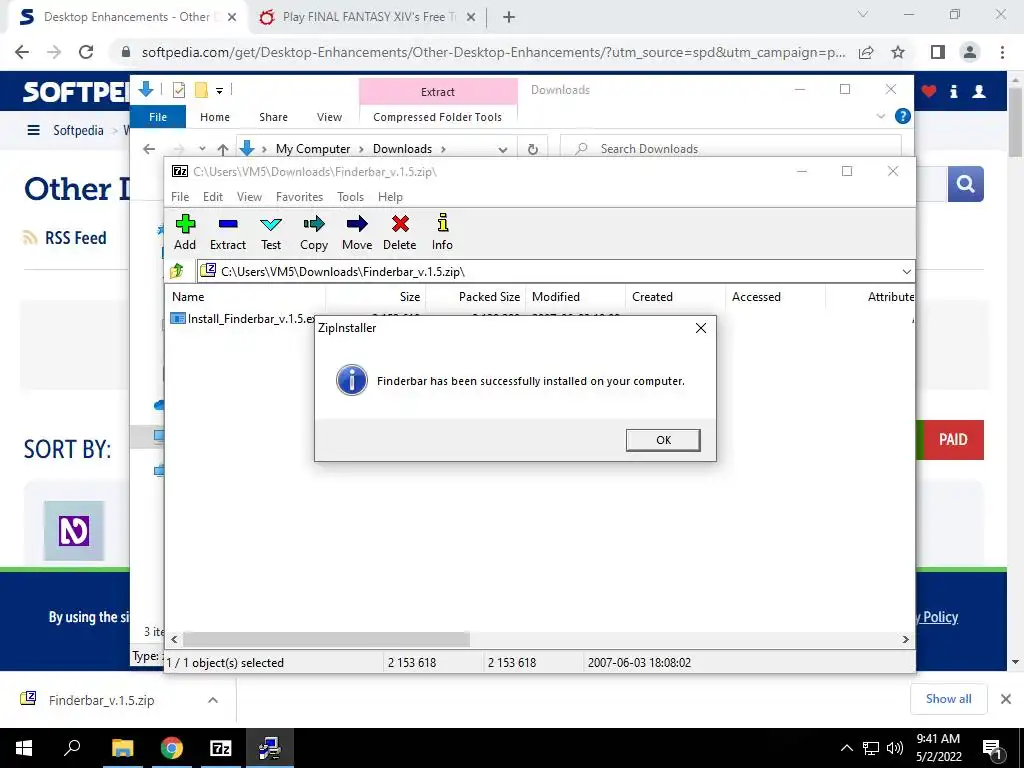Click the PAID filter button on Softpedia

point(952,440)
